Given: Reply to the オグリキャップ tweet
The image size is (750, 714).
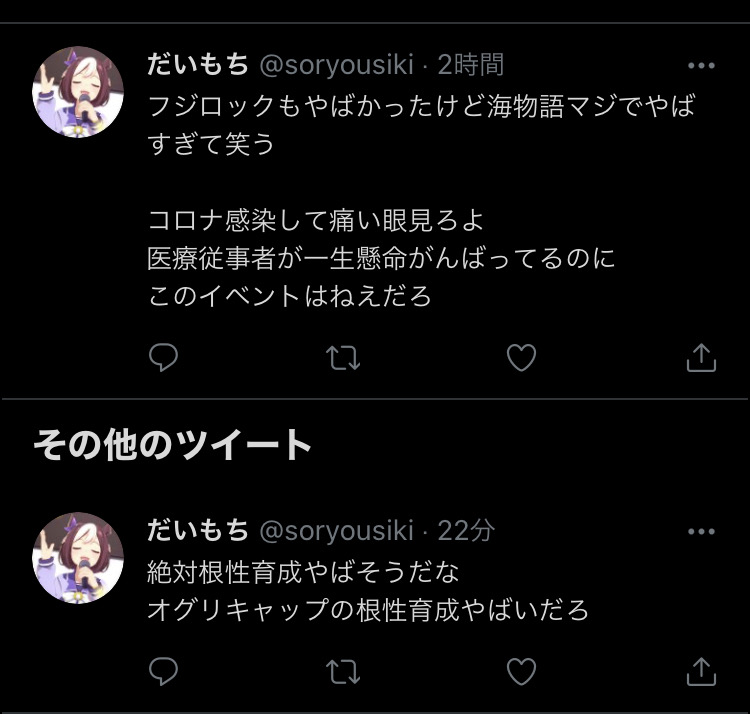Looking at the screenshot, I should (x=164, y=671).
